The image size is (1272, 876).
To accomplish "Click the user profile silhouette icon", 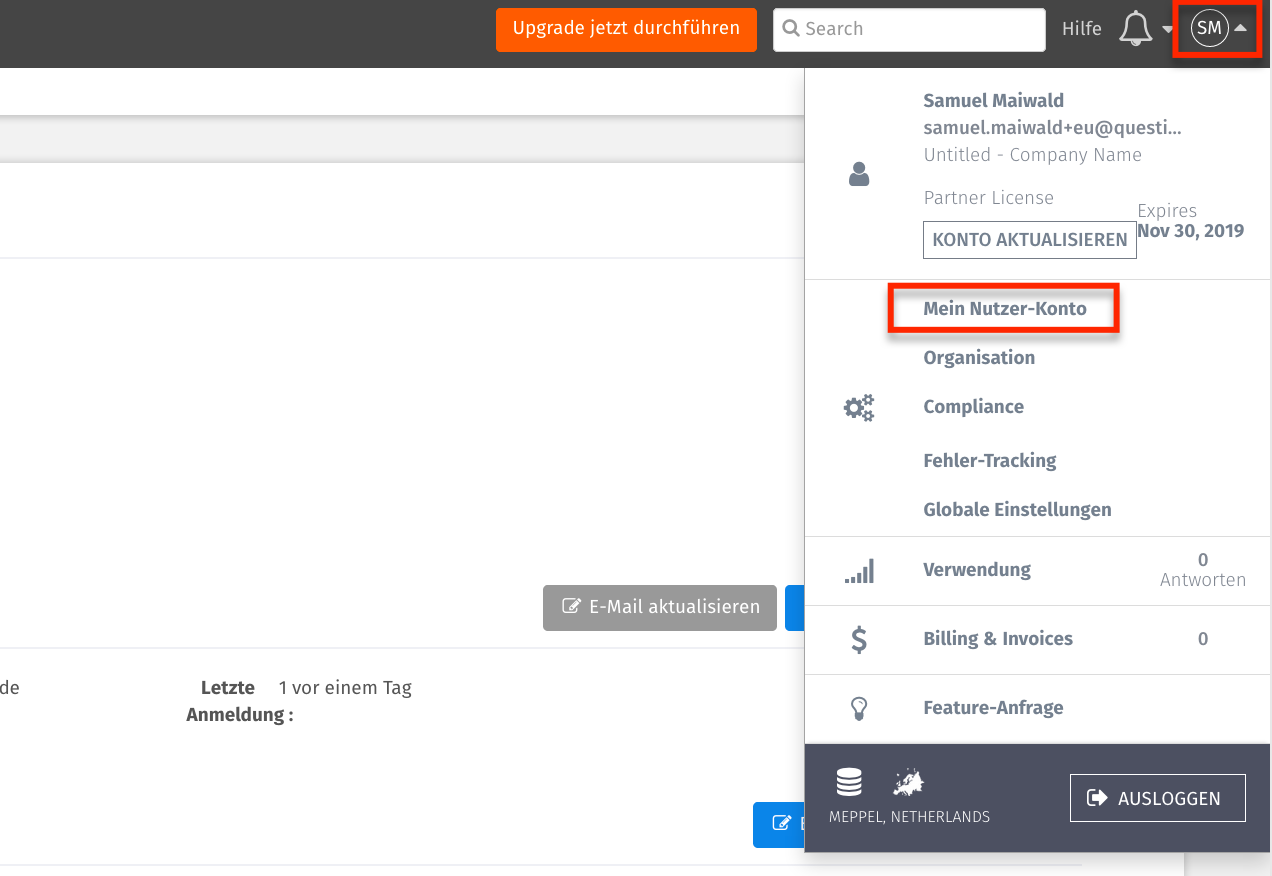I will (x=859, y=176).
